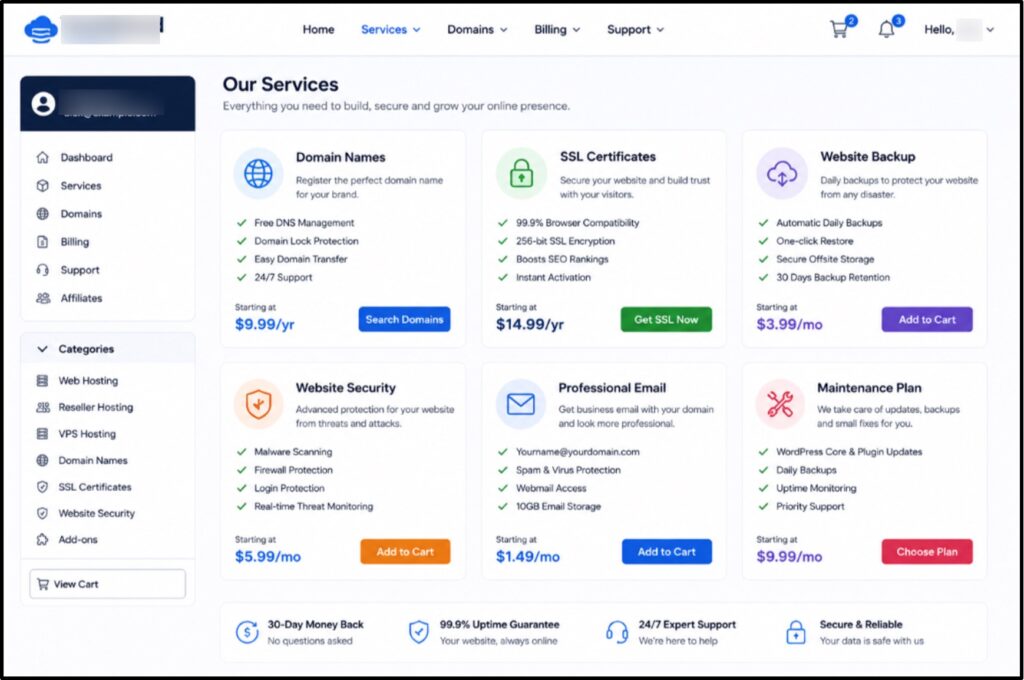Click the Our Services page heading

281,84
